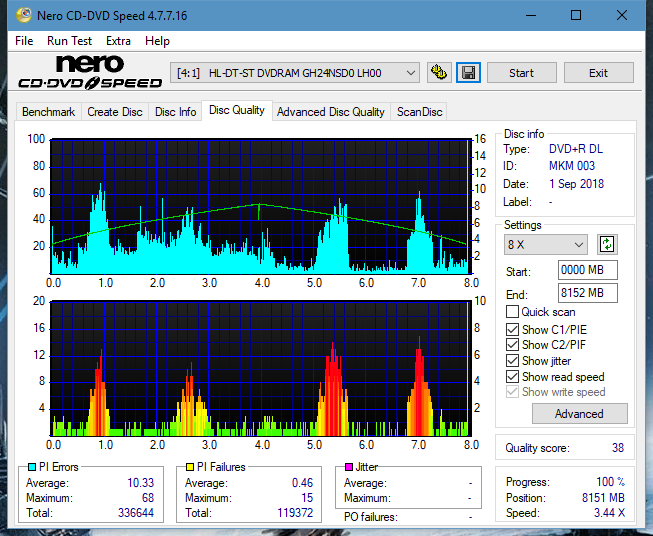Click the Speed value 3.44 X
This screenshot has width=653, height=536.
tap(609, 512)
